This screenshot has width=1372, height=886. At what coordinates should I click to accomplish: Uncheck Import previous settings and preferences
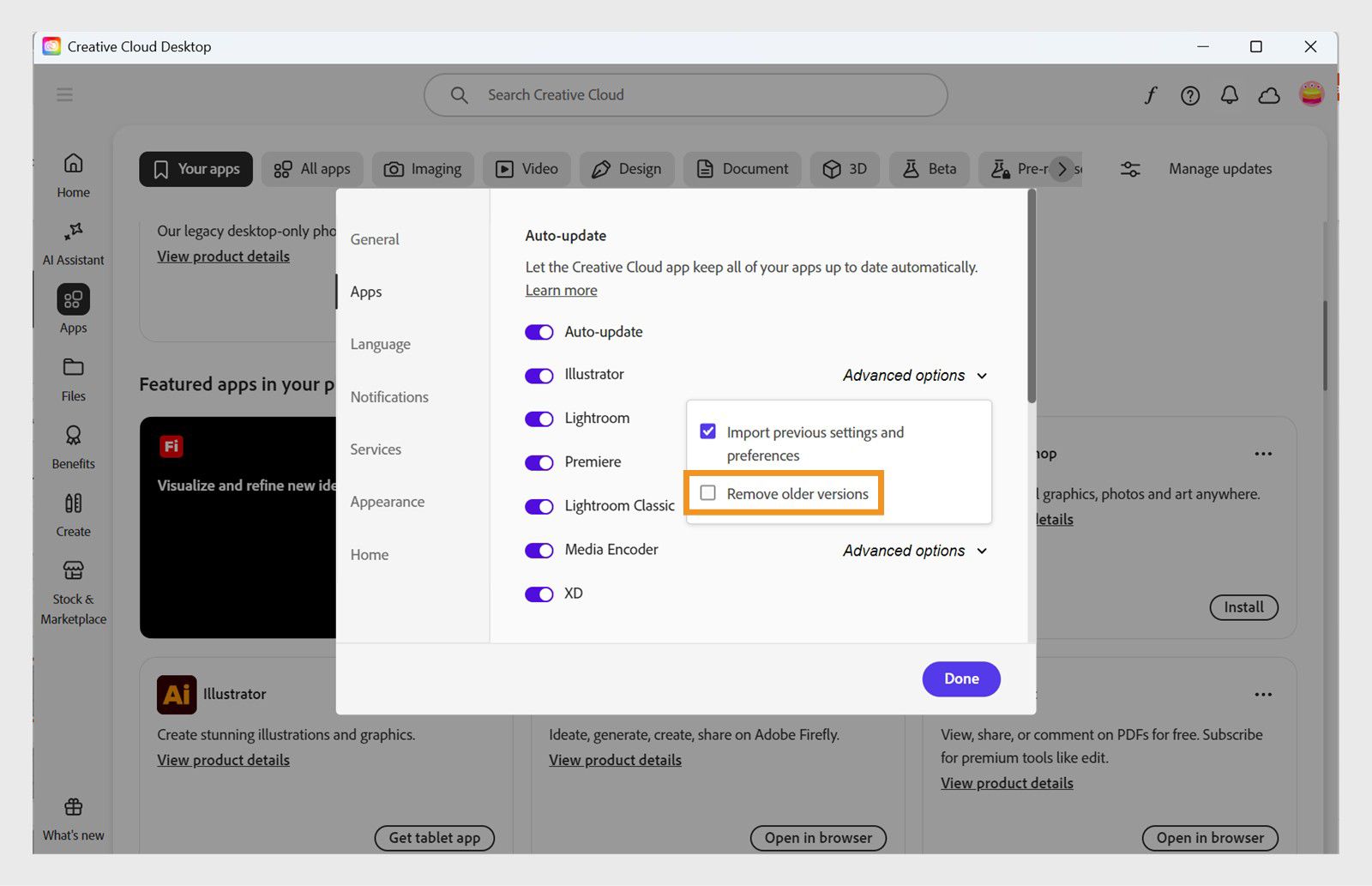(x=708, y=431)
